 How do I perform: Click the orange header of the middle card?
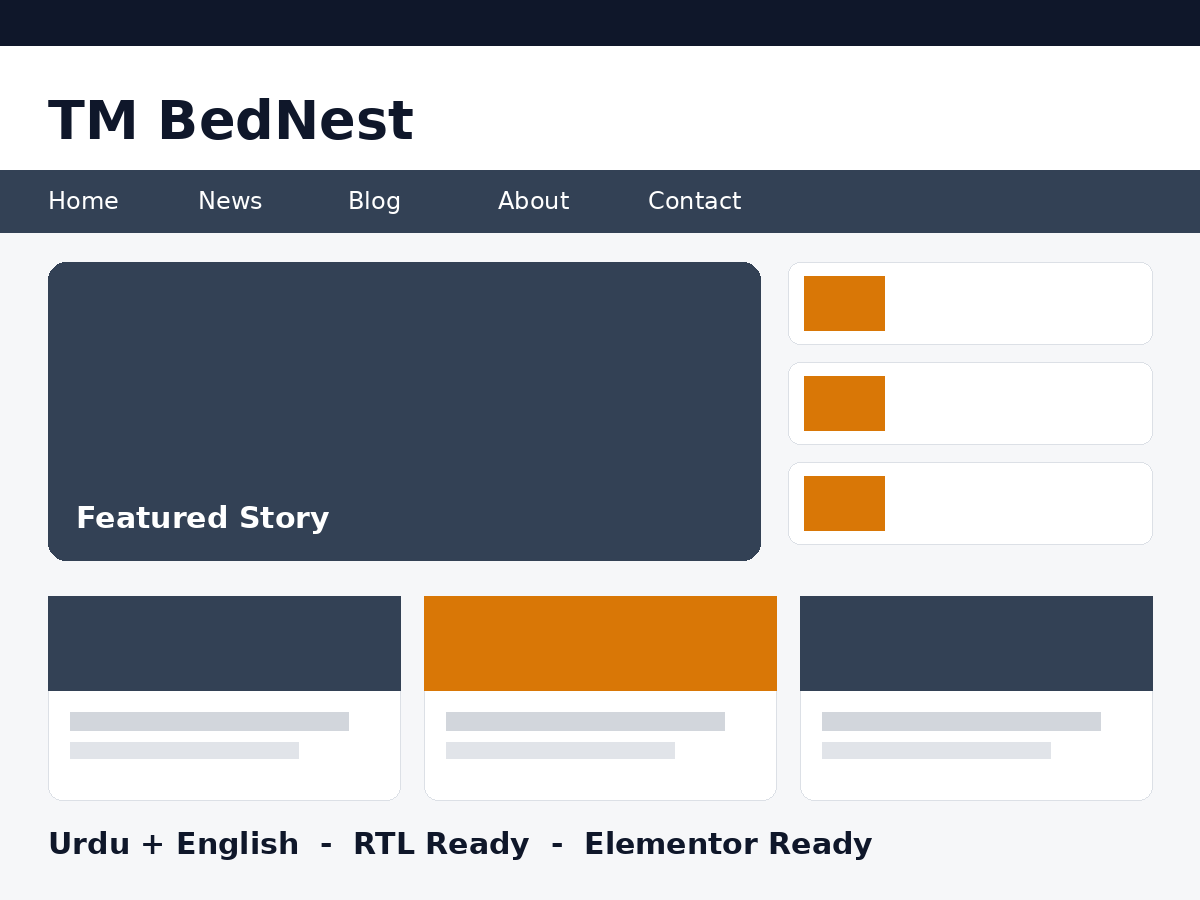pos(600,643)
